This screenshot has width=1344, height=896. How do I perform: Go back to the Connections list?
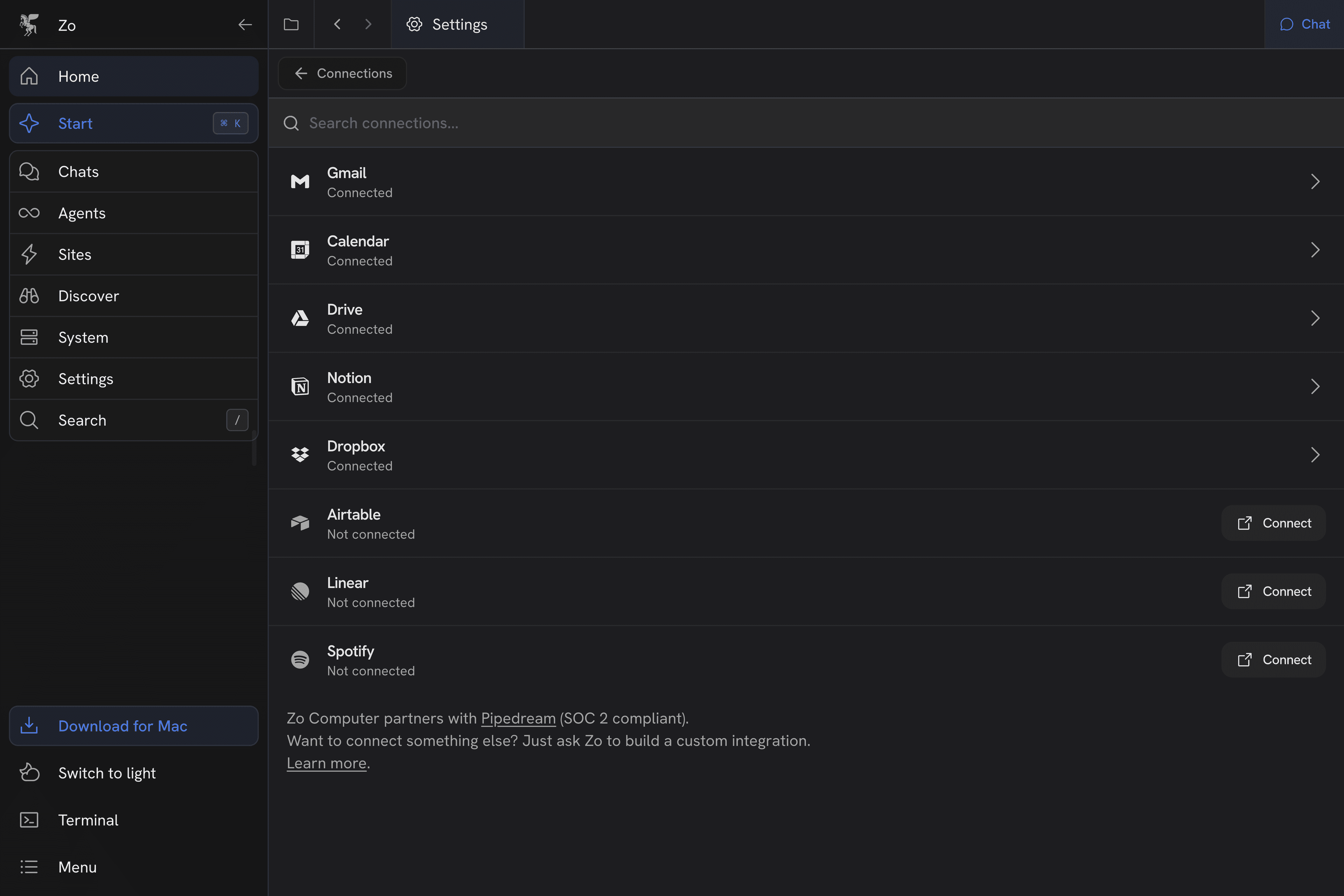point(342,73)
